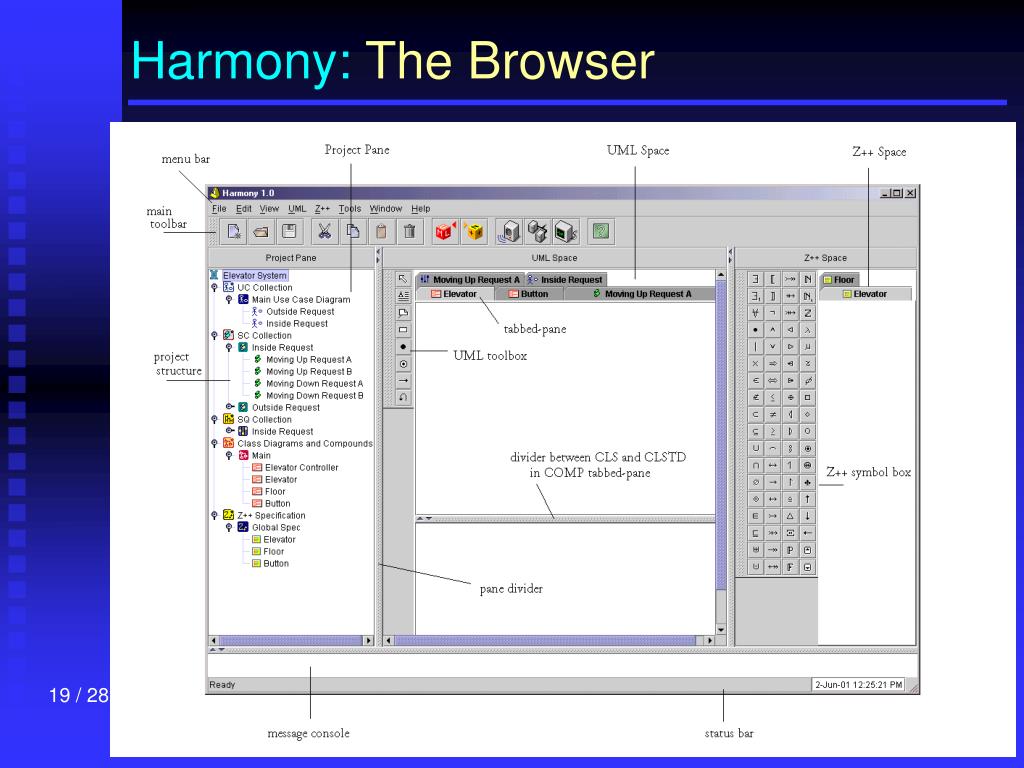This screenshot has width=1024, height=768.
Task: Click the Project Pane header
Action: [x=291, y=257]
